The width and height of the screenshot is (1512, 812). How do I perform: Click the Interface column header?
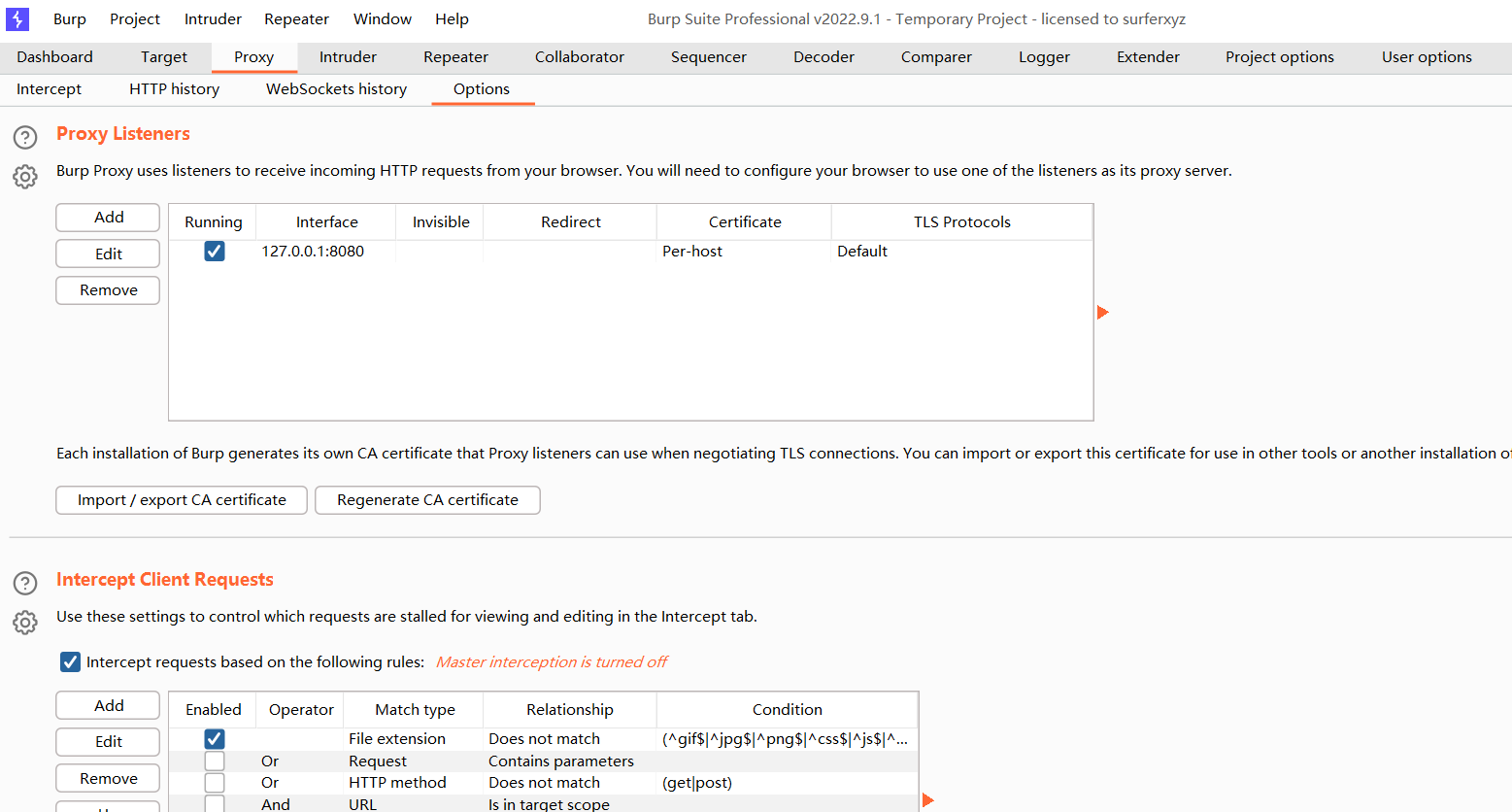pos(326,222)
